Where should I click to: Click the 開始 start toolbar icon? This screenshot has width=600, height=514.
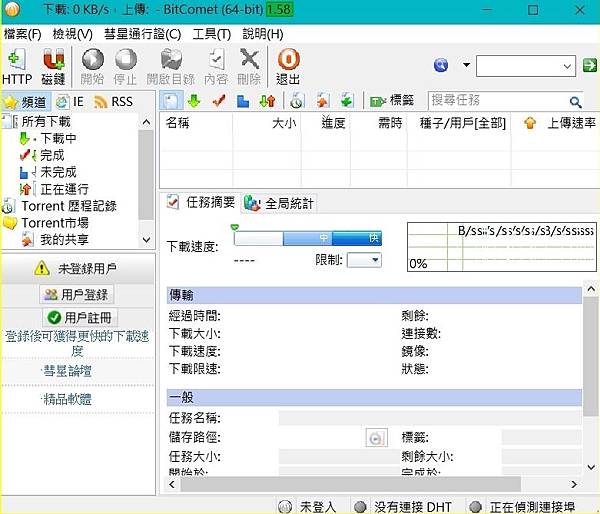(x=93, y=59)
